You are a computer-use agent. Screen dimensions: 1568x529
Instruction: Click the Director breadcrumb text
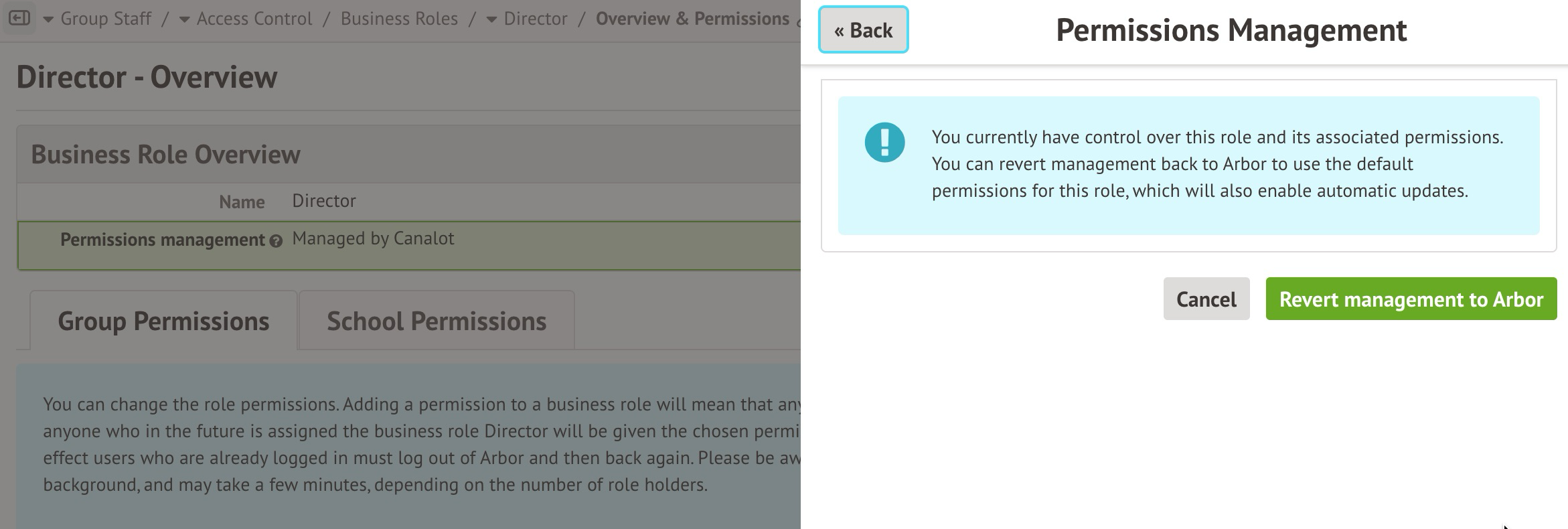click(536, 19)
